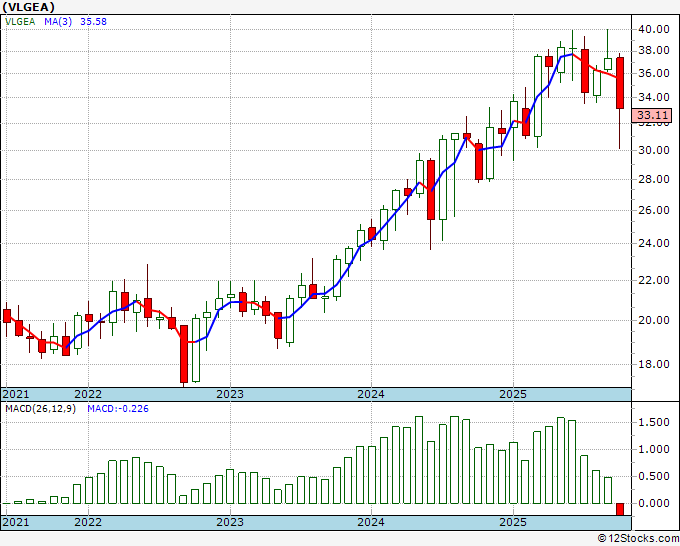680x546 pixels.
Task: Click the 28.00 price axis label
Action: 653,179
